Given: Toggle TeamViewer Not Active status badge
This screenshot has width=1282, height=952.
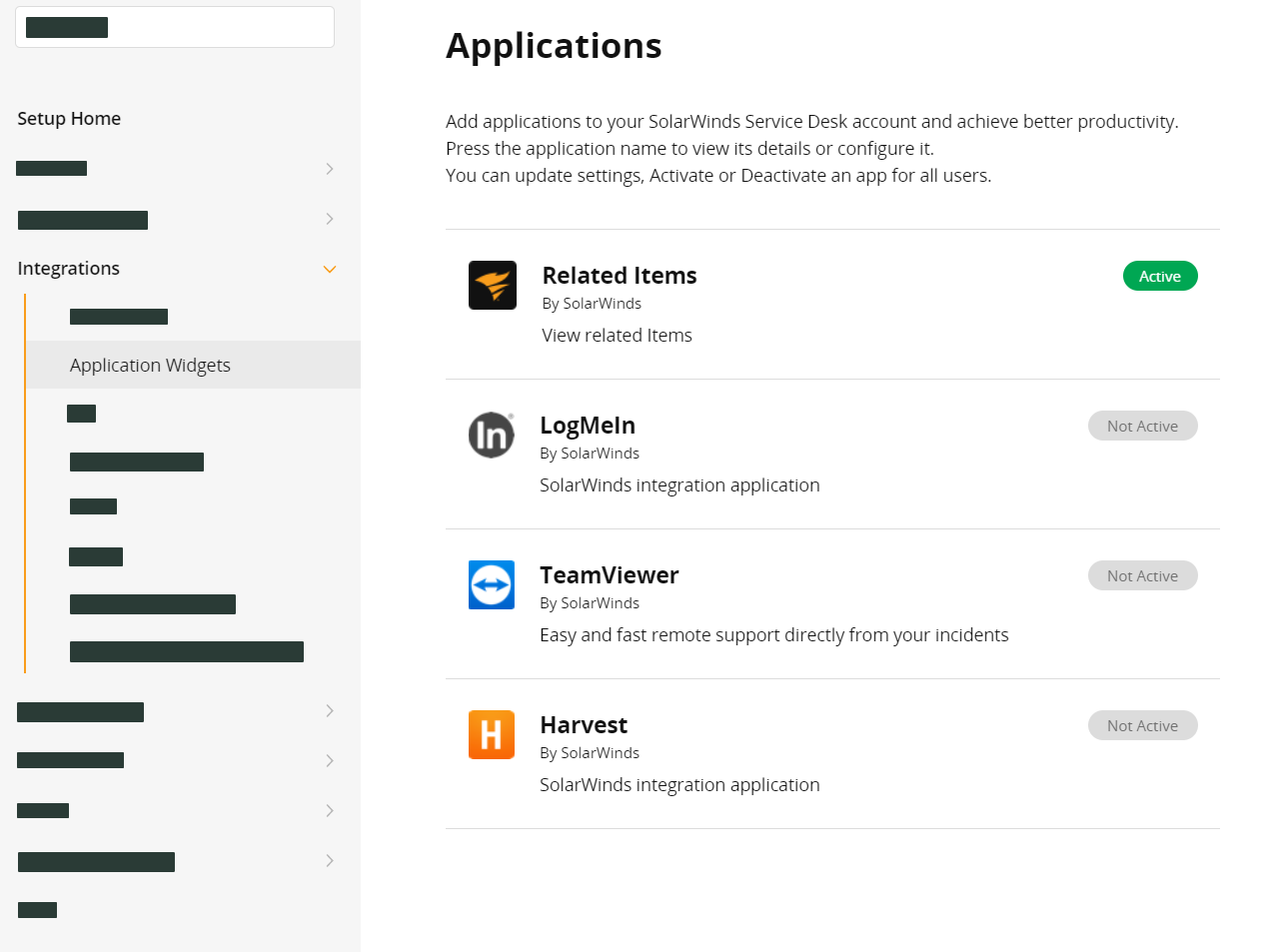Looking at the screenshot, I should click(x=1142, y=575).
